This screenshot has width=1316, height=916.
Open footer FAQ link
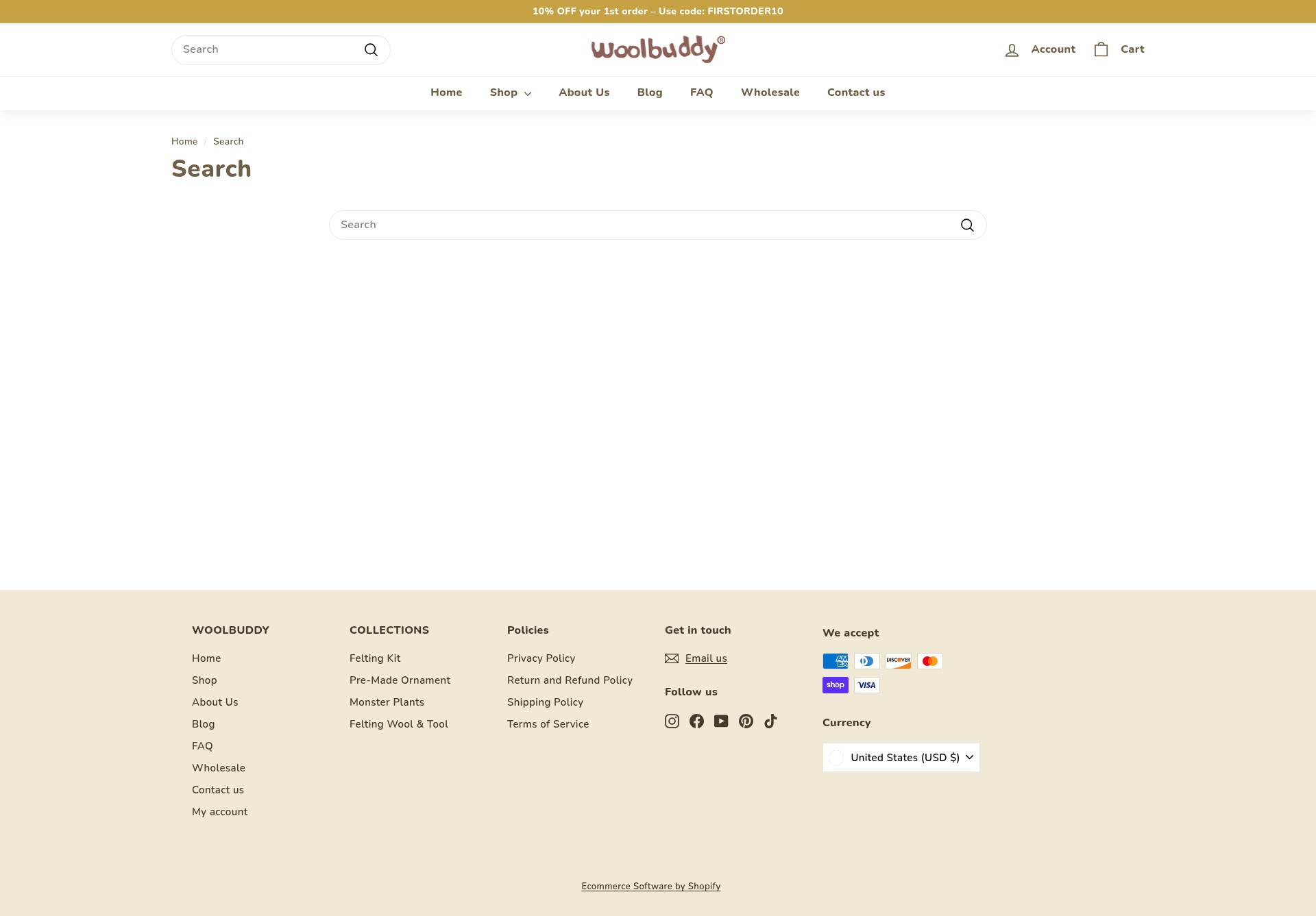(x=202, y=746)
